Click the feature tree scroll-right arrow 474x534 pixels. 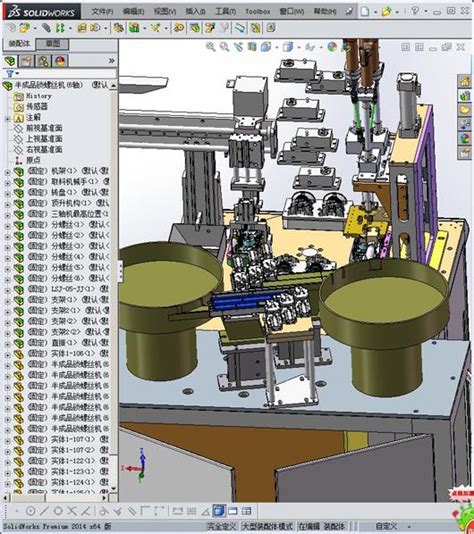[105, 498]
